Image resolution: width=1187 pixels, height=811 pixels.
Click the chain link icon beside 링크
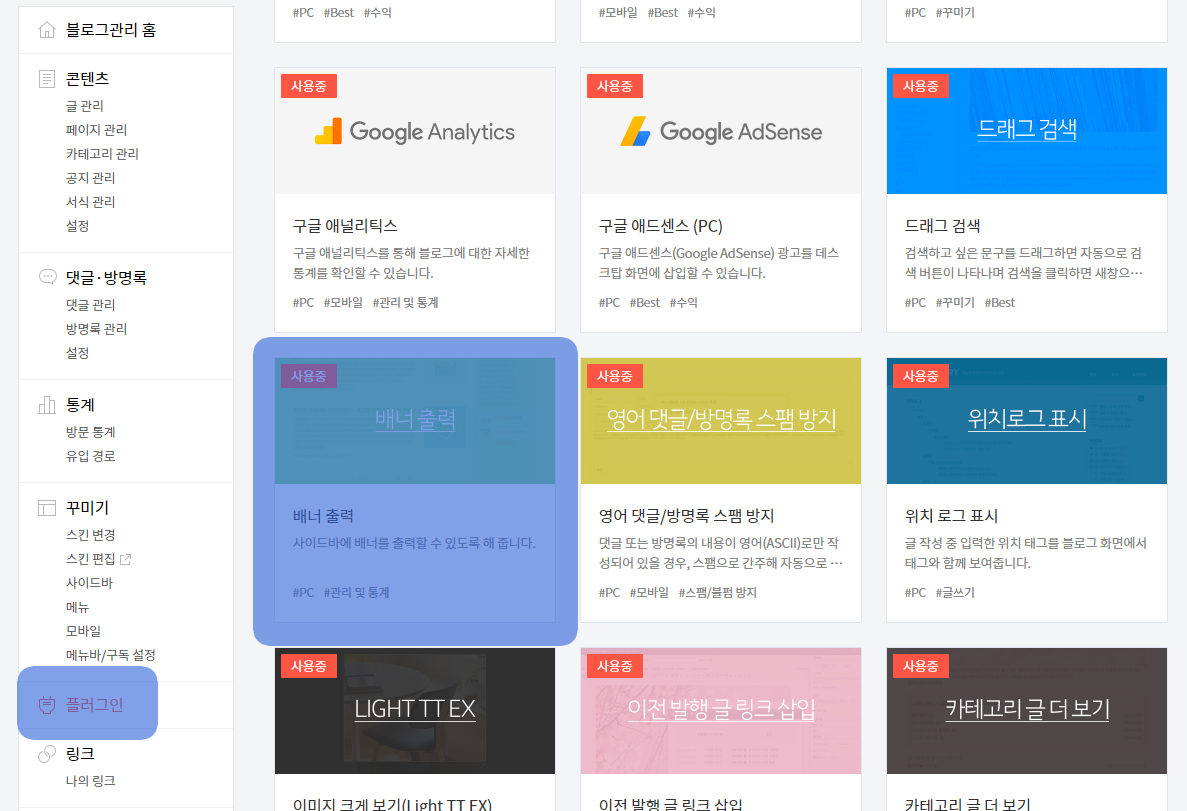coord(47,753)
